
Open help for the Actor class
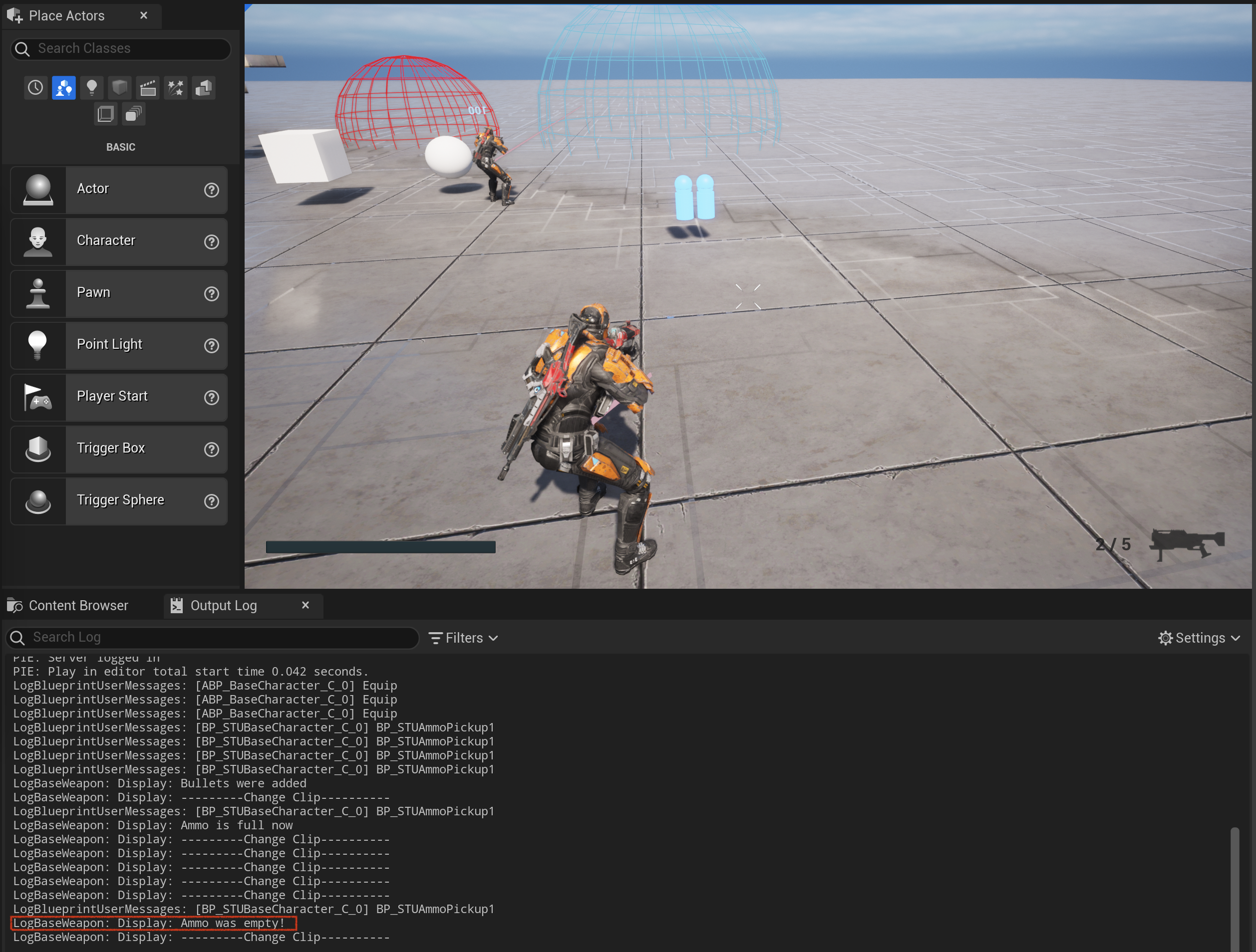[x=212, y=190]
